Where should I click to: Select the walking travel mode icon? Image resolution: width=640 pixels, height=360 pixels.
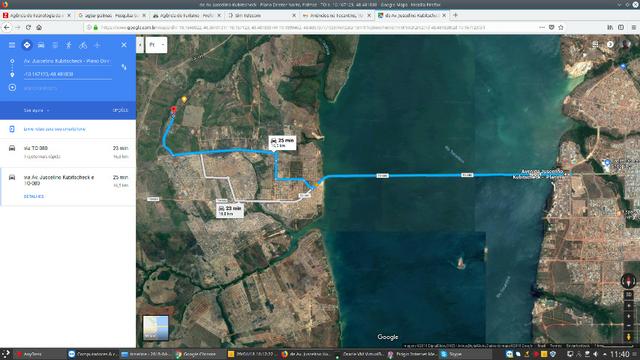[69, 45]
